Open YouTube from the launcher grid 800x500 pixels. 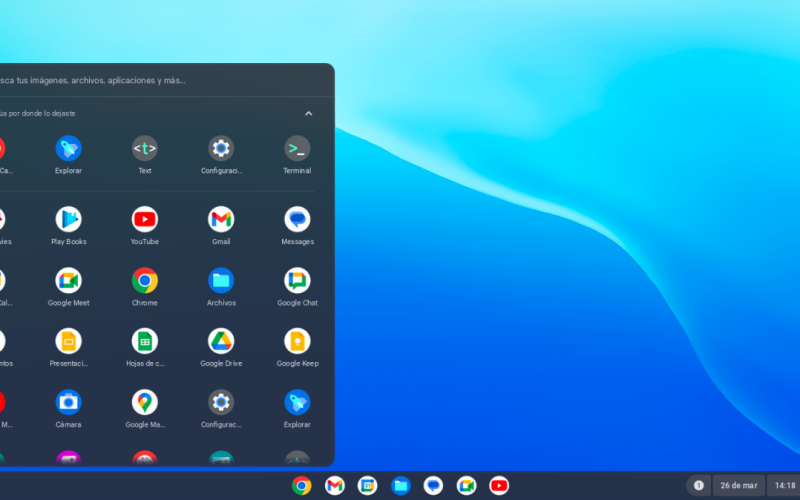click(144, 219)
